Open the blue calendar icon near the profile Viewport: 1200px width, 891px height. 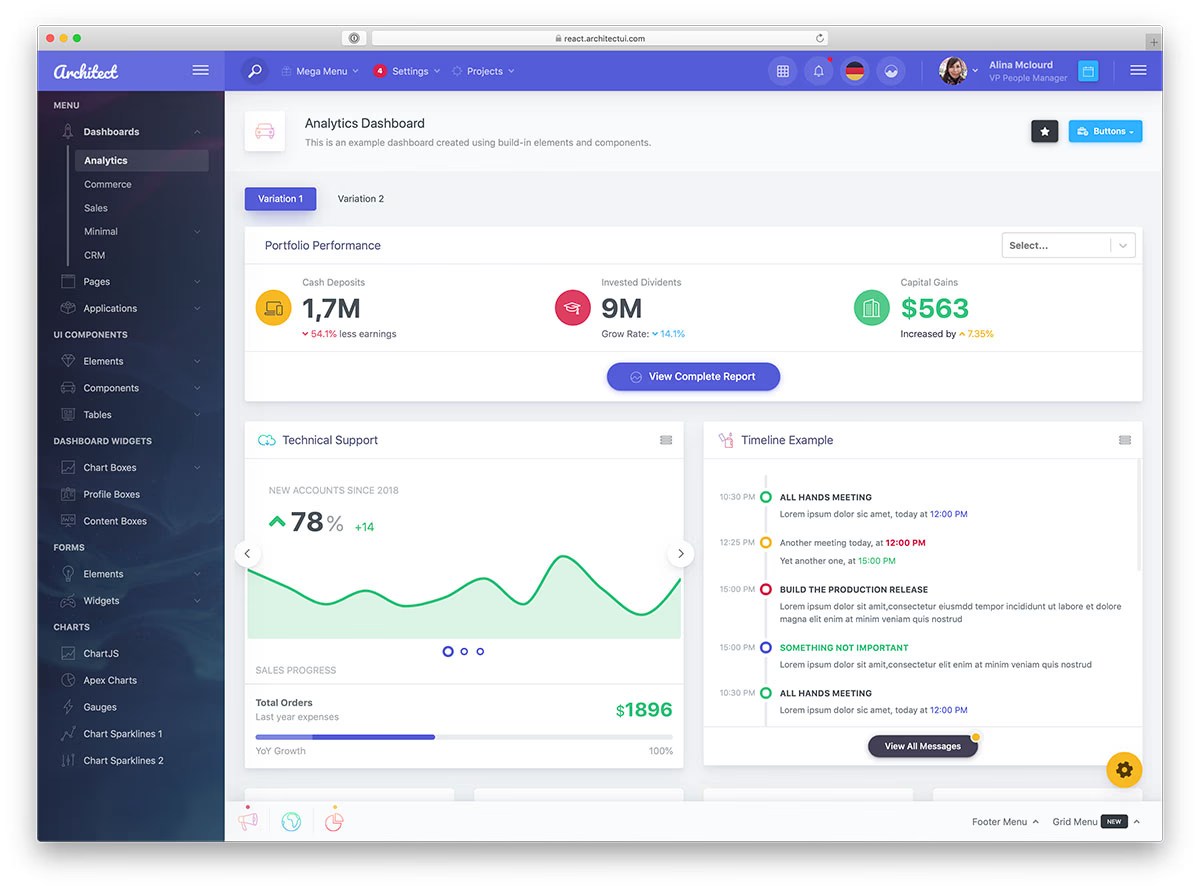point(1087,71)
